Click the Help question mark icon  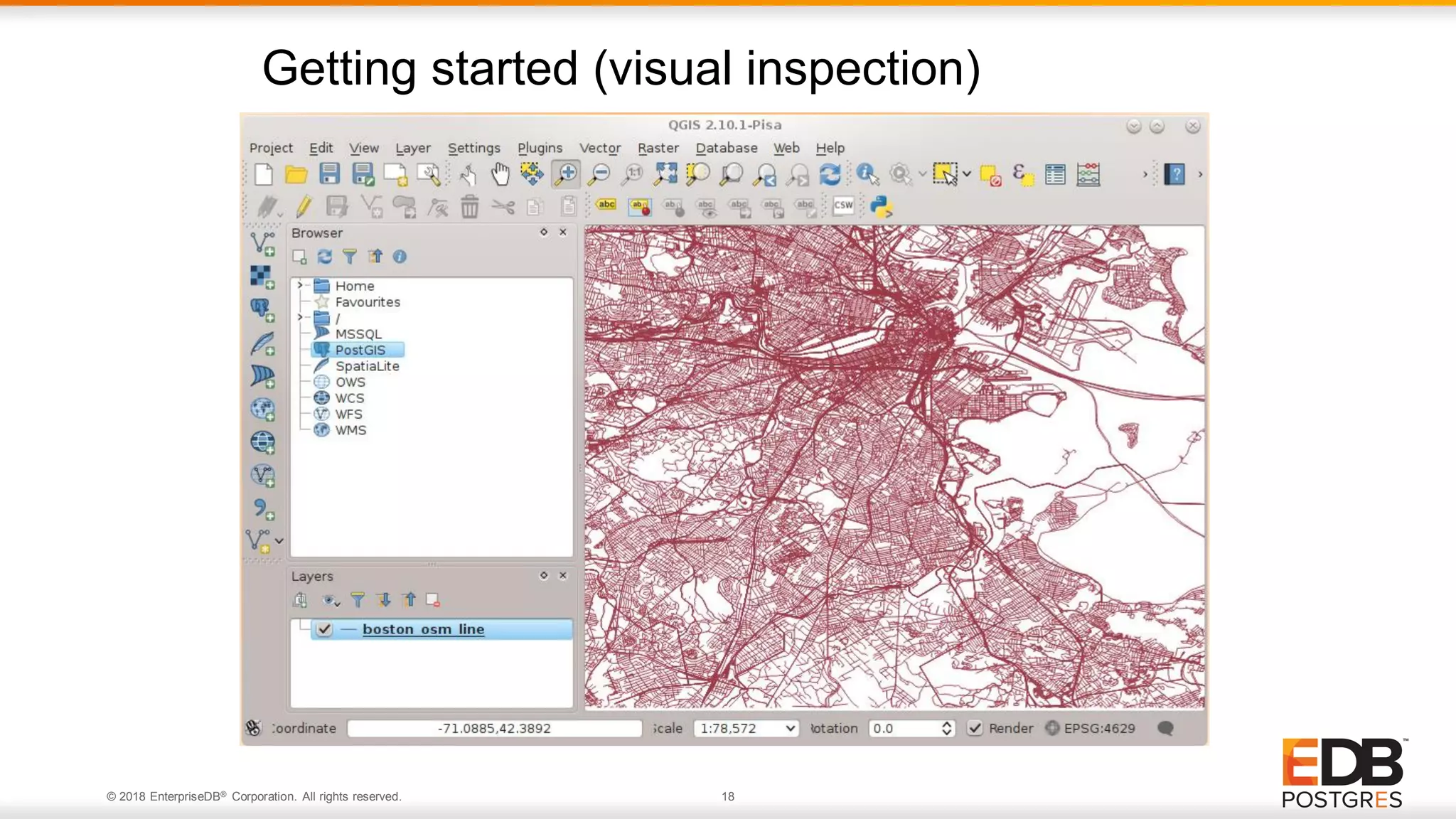(x=1175, y=174)
